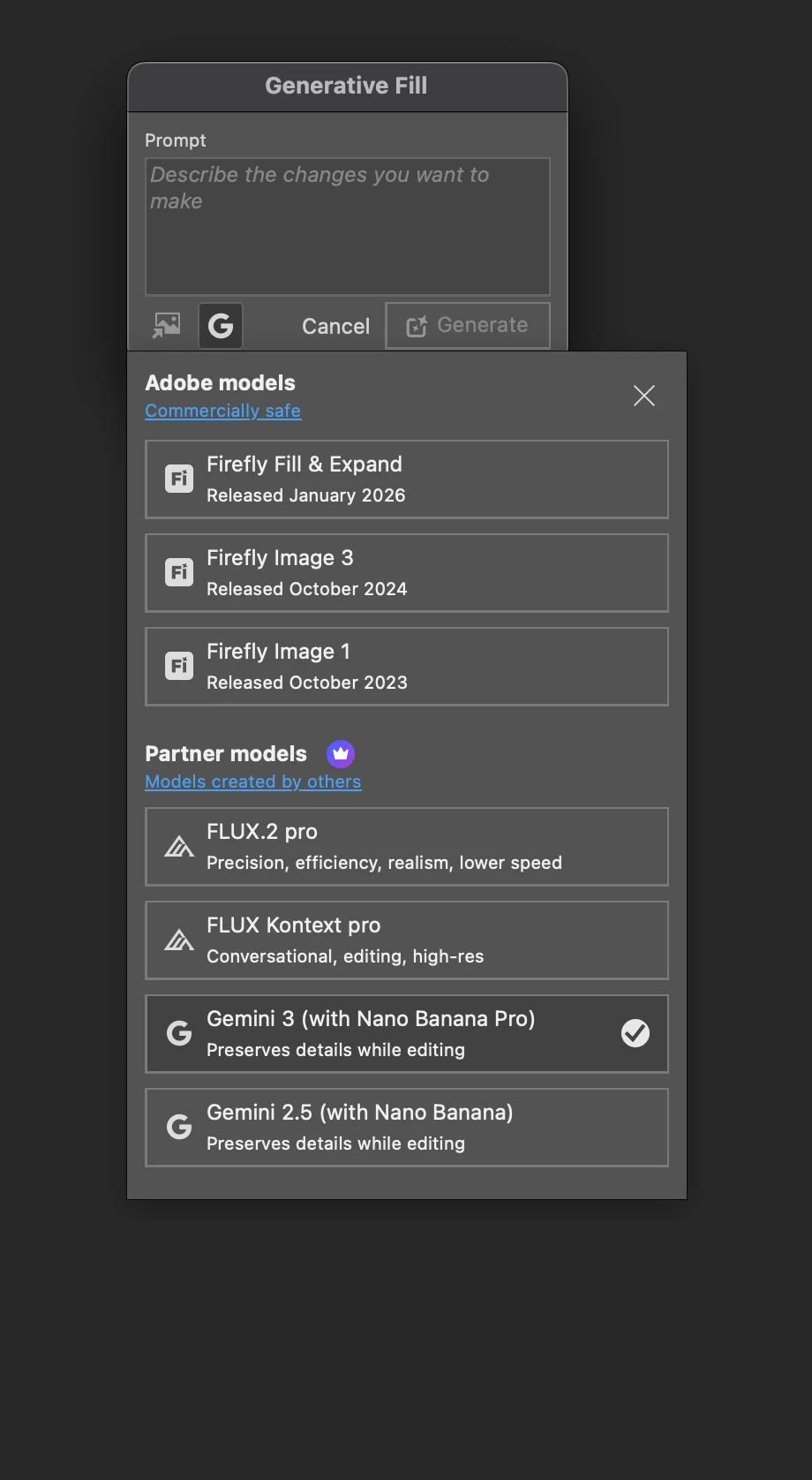Image resolution: width=812 pixels, height=1480 pixels.
Task: Click the text Released October 2023
Action: point(307,683)
